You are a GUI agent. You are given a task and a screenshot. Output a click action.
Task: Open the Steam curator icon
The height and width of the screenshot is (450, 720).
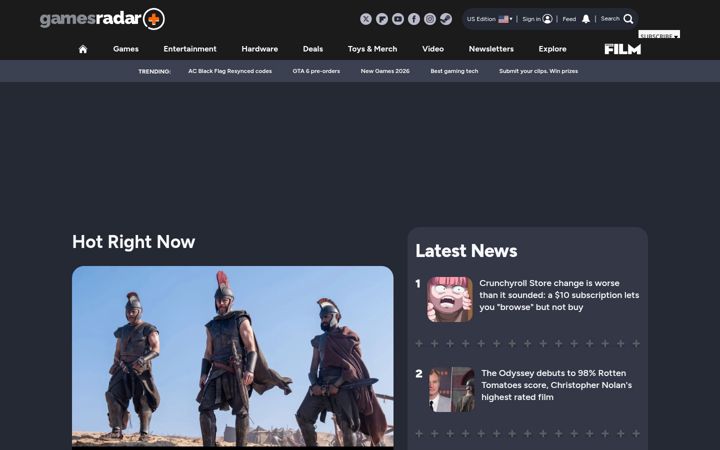coord(446,19)
